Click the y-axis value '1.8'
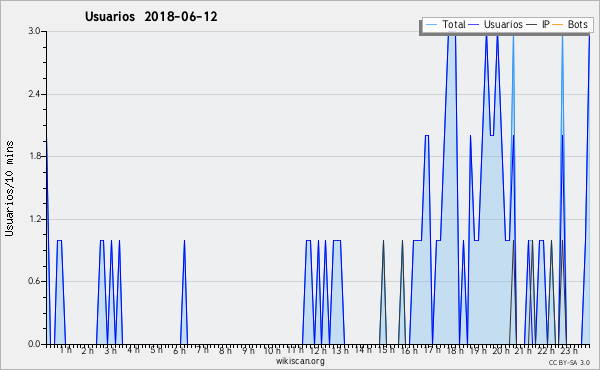The image size is (600, 370). [34, 156]
